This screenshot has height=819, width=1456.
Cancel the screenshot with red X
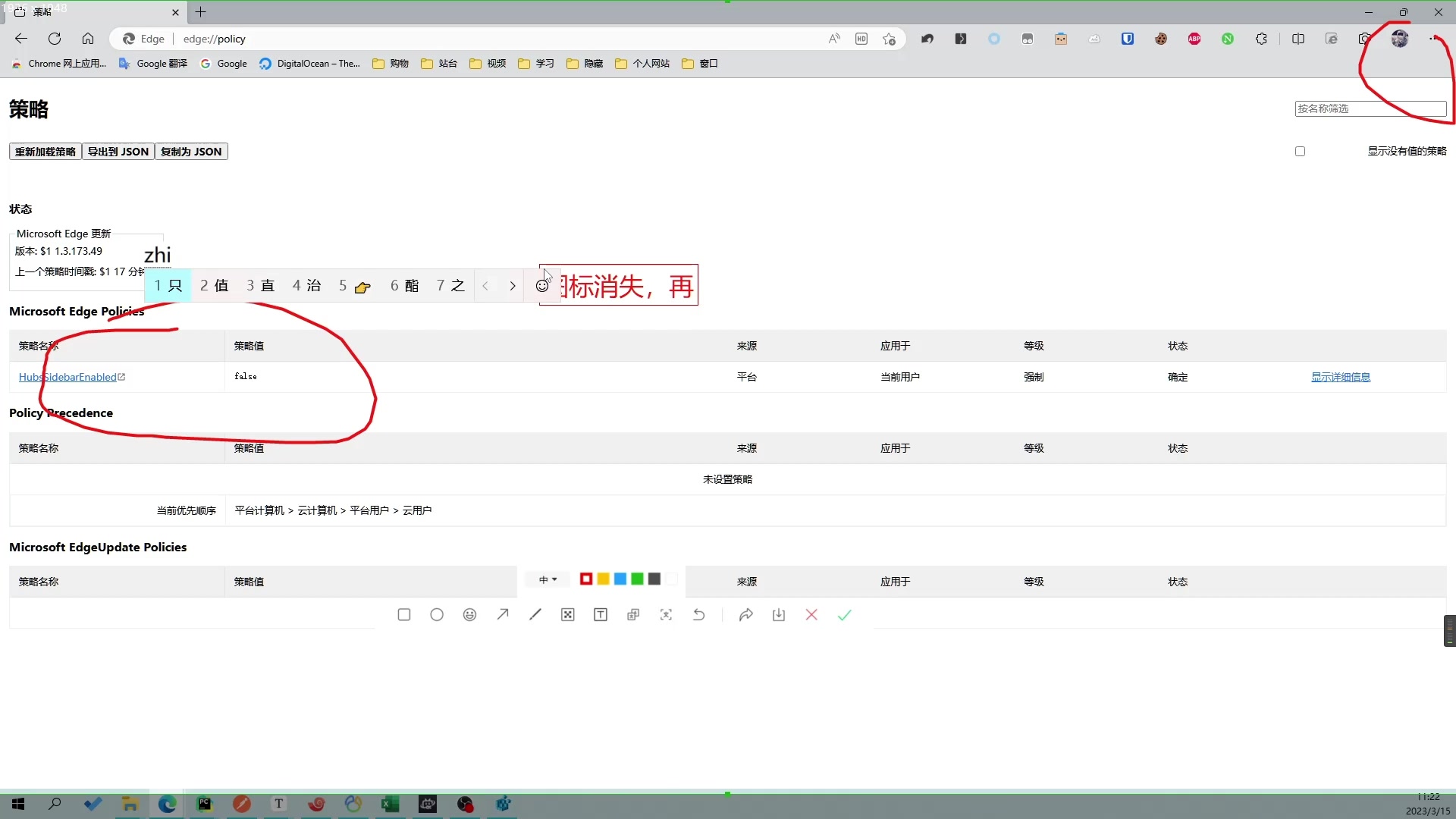(811, 615)
